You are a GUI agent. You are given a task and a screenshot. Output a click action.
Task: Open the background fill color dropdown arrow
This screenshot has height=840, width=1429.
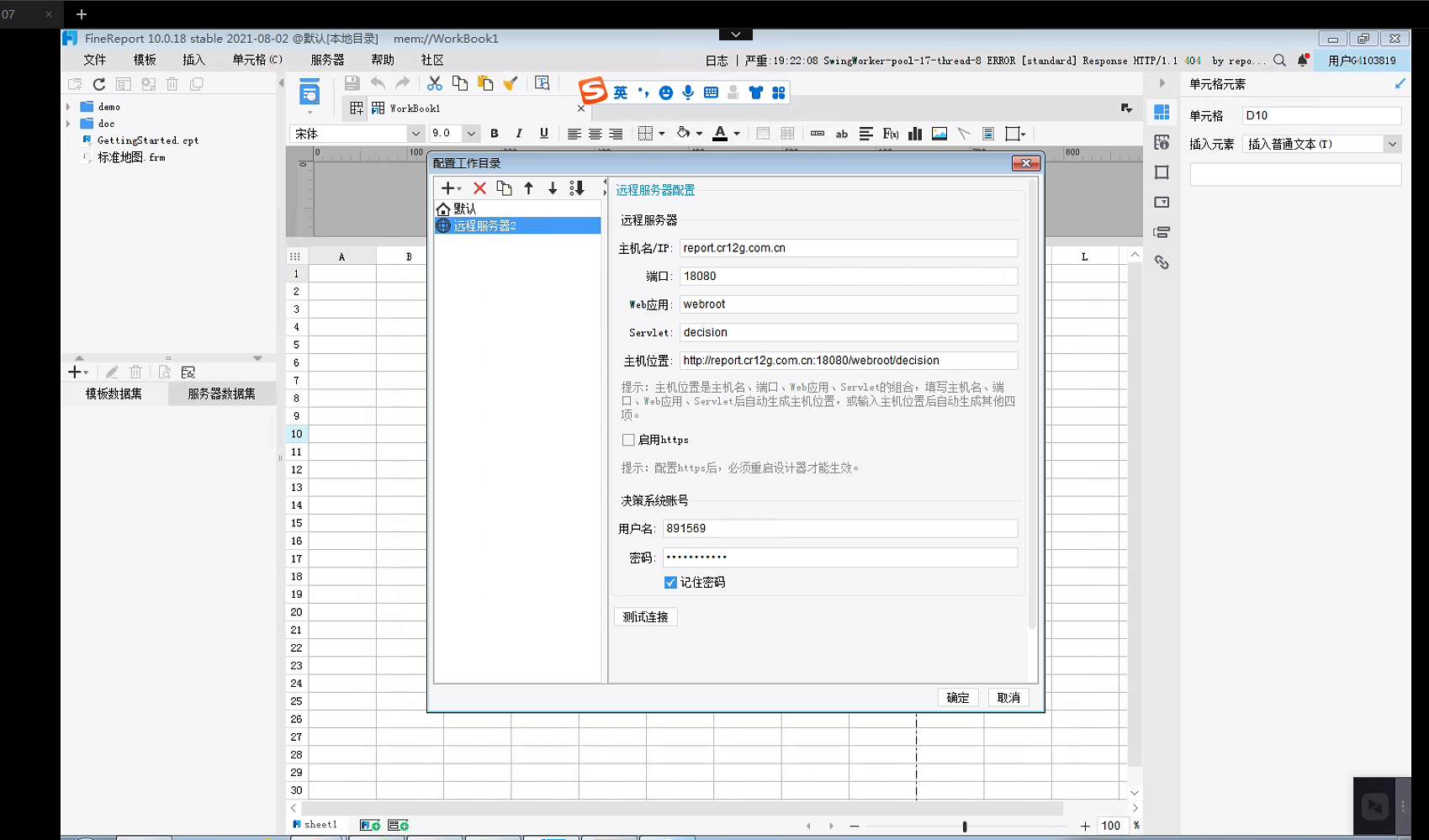tap(699, 134)
